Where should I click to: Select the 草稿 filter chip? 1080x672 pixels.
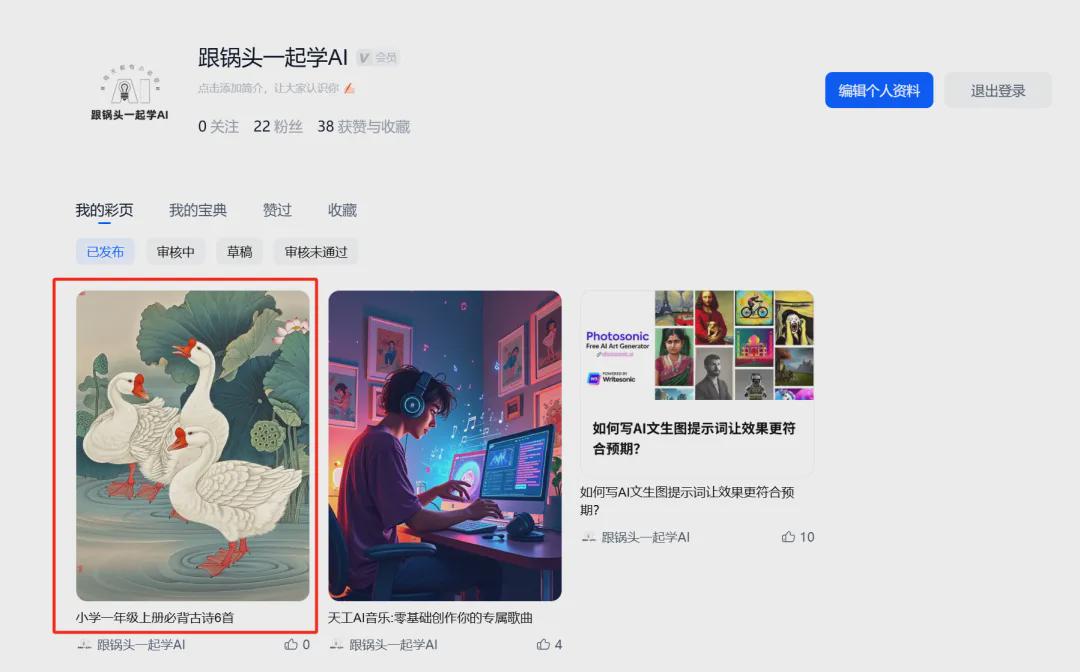239,251
